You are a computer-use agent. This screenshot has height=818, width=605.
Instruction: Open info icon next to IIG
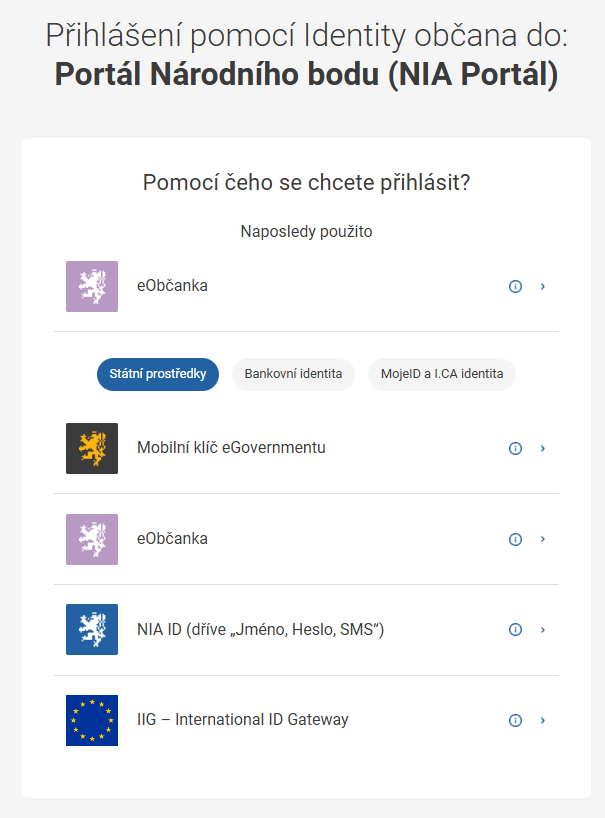pyautogui.click(x=515, y=719)
